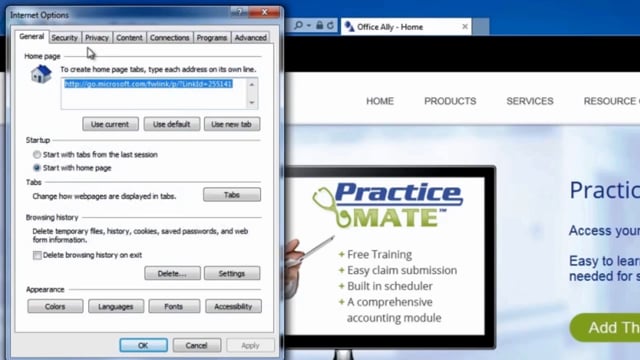Click the security lock icon in address bar

[320, 26]
